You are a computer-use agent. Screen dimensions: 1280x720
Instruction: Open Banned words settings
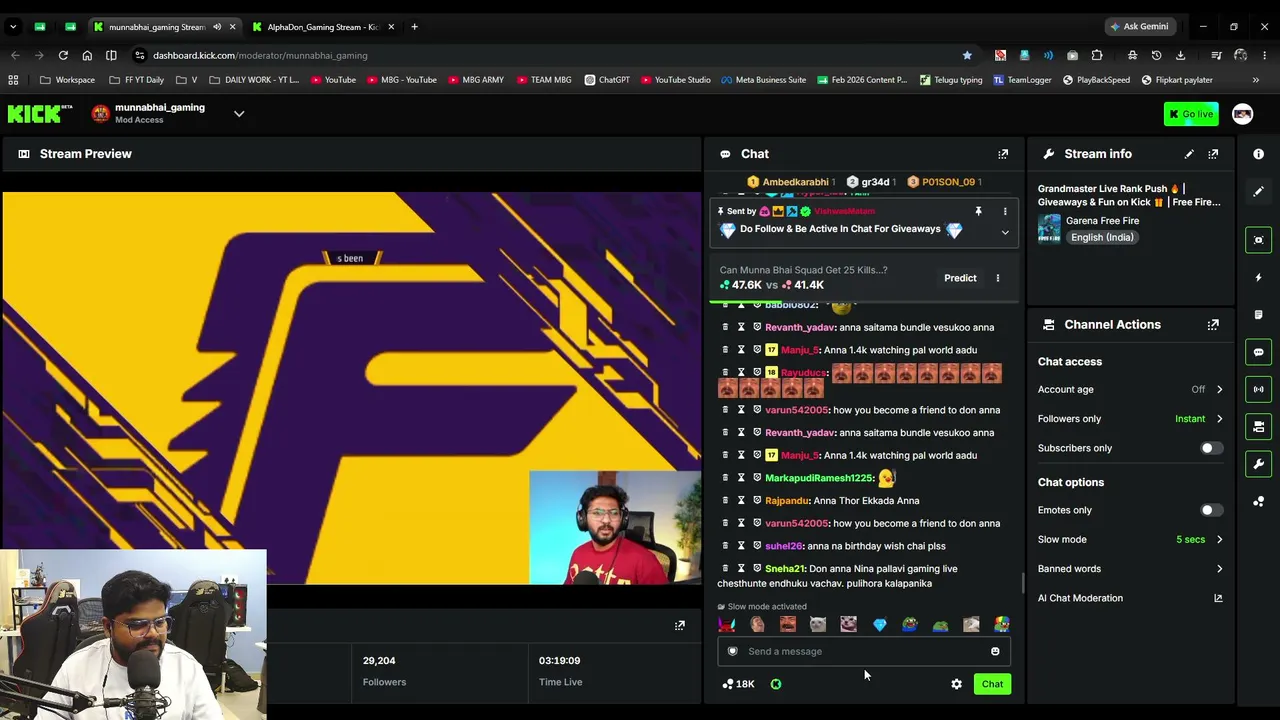coord(1130,569)
